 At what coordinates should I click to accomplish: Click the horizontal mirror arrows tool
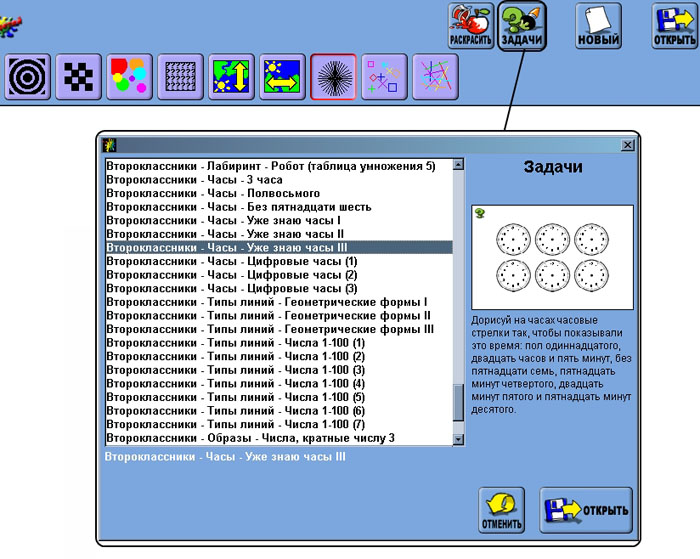coord(283,77)
